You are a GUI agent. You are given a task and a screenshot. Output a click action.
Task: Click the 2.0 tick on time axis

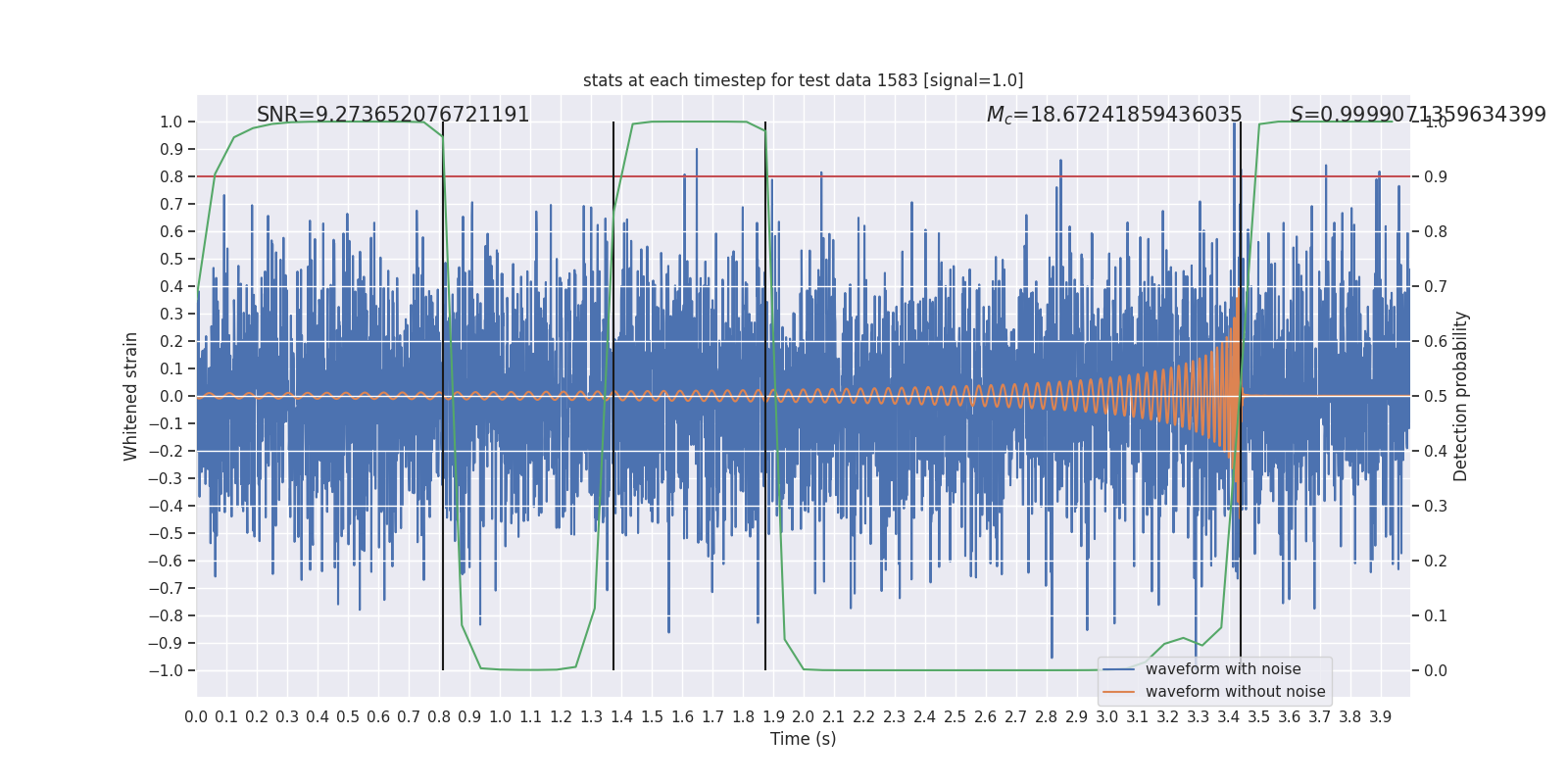(804, 717)
